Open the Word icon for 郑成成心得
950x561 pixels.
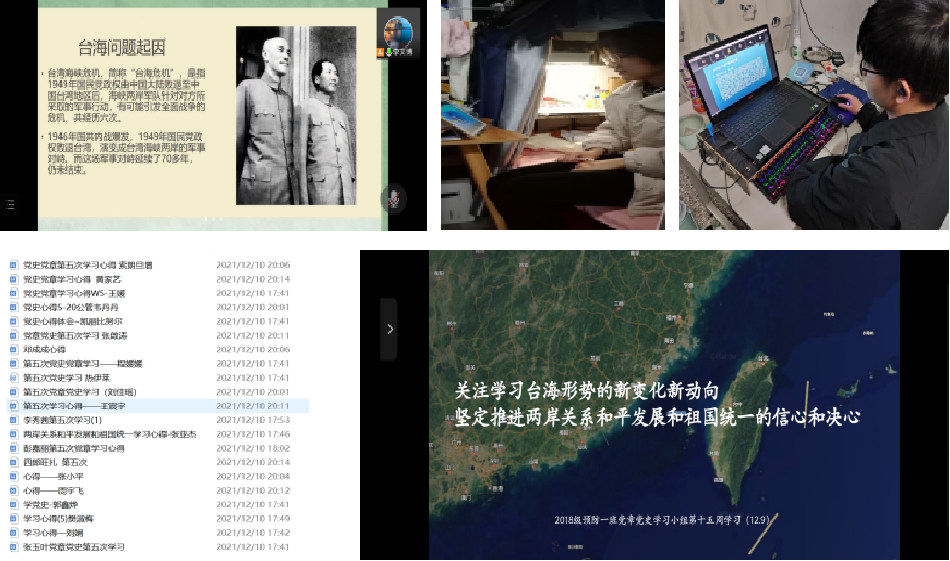13,350
